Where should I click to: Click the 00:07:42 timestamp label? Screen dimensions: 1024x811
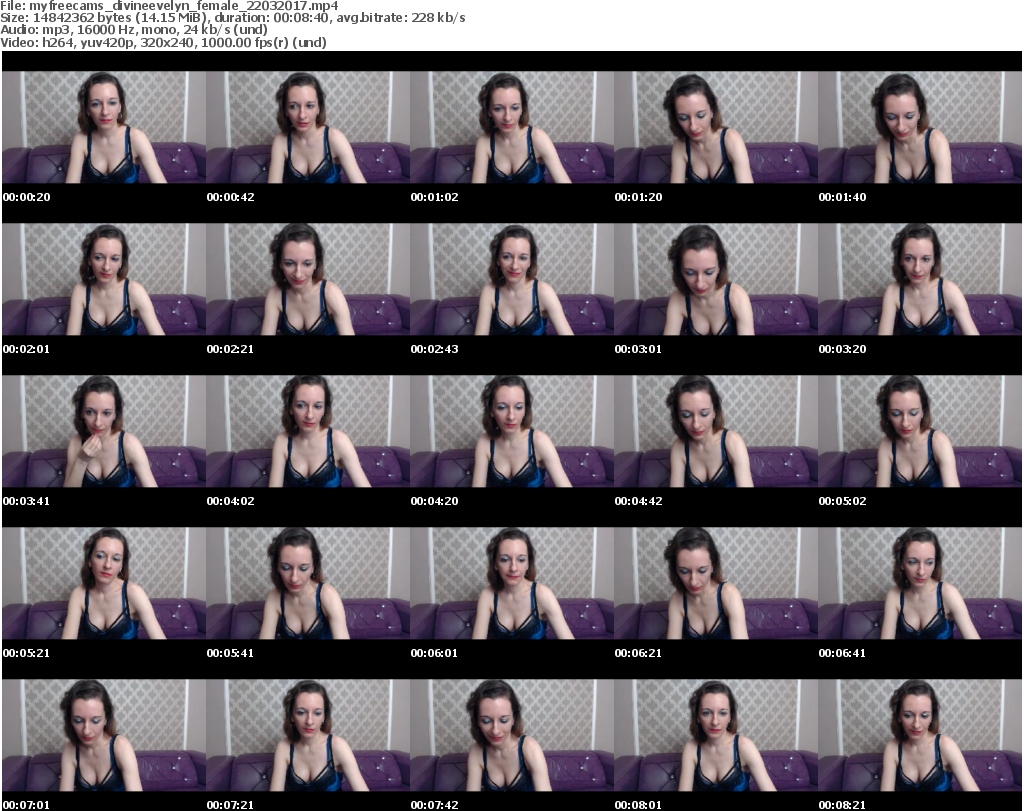coord(434,805)
